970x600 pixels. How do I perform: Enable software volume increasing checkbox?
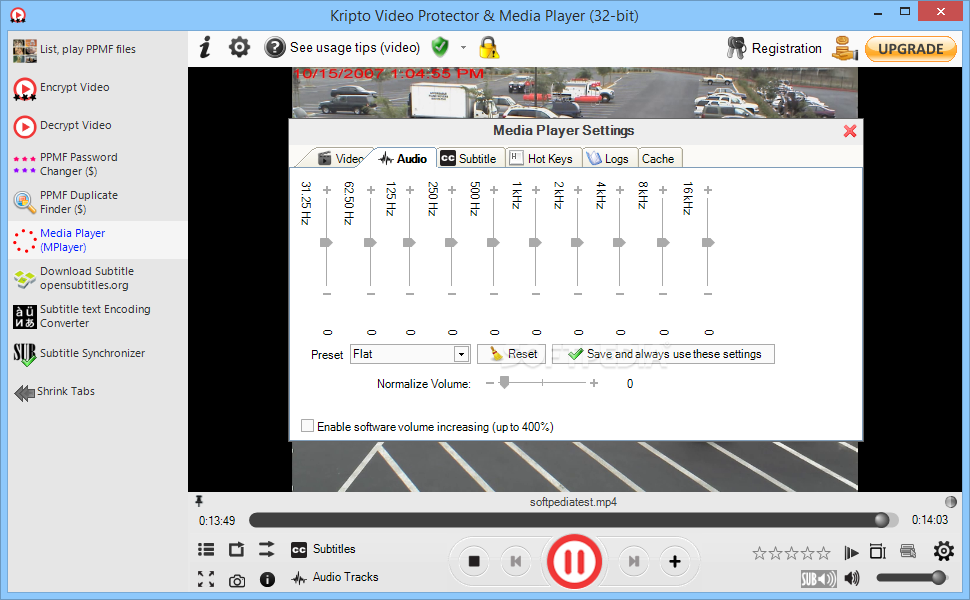307,426
